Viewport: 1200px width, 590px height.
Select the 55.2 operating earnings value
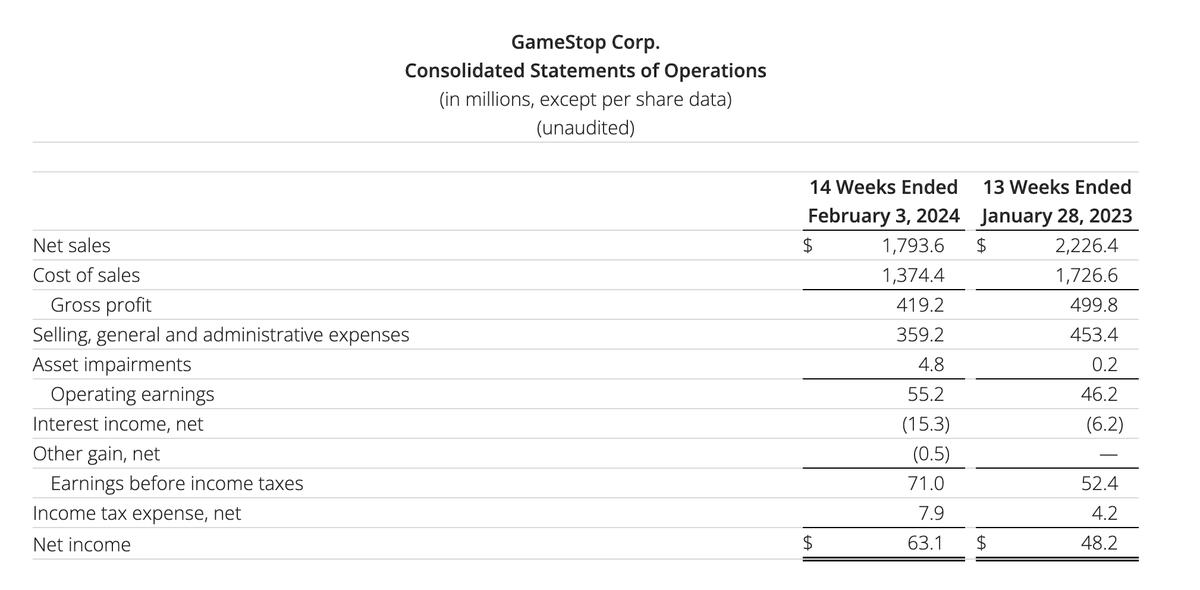(x=926, y=395)
